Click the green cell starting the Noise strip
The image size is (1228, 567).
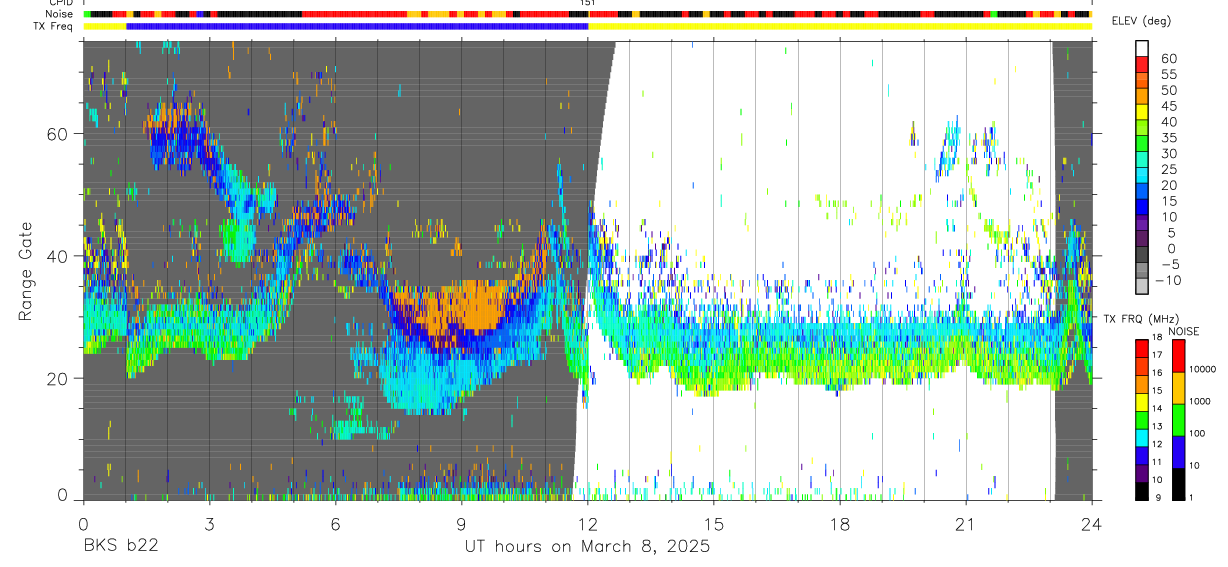pos(87,15)
